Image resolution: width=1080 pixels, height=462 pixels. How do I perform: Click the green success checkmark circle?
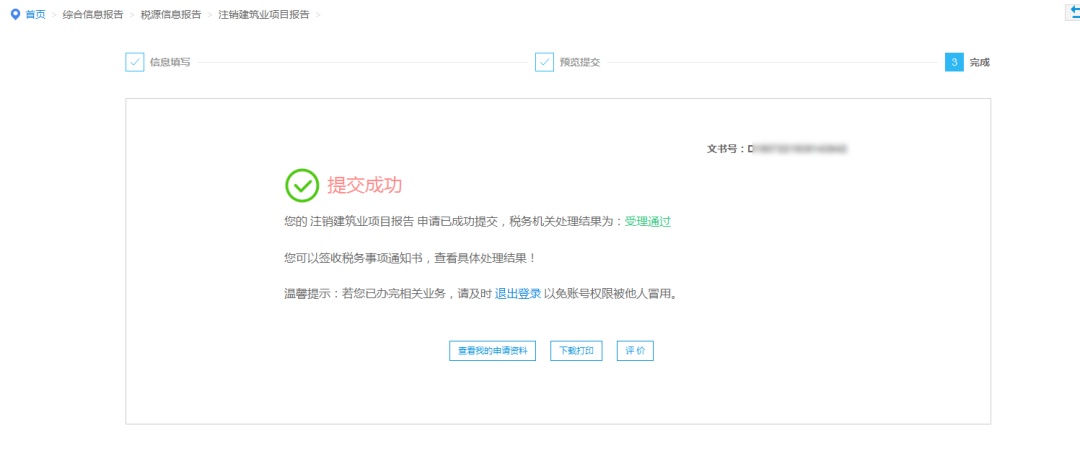(x=302, y=185)
